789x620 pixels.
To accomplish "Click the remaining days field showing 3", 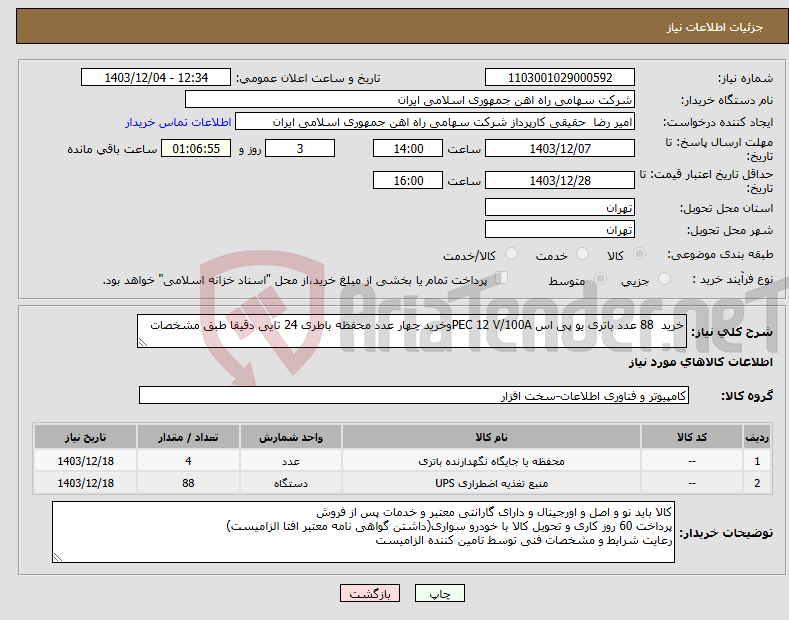I will click(x=300, y=148).
